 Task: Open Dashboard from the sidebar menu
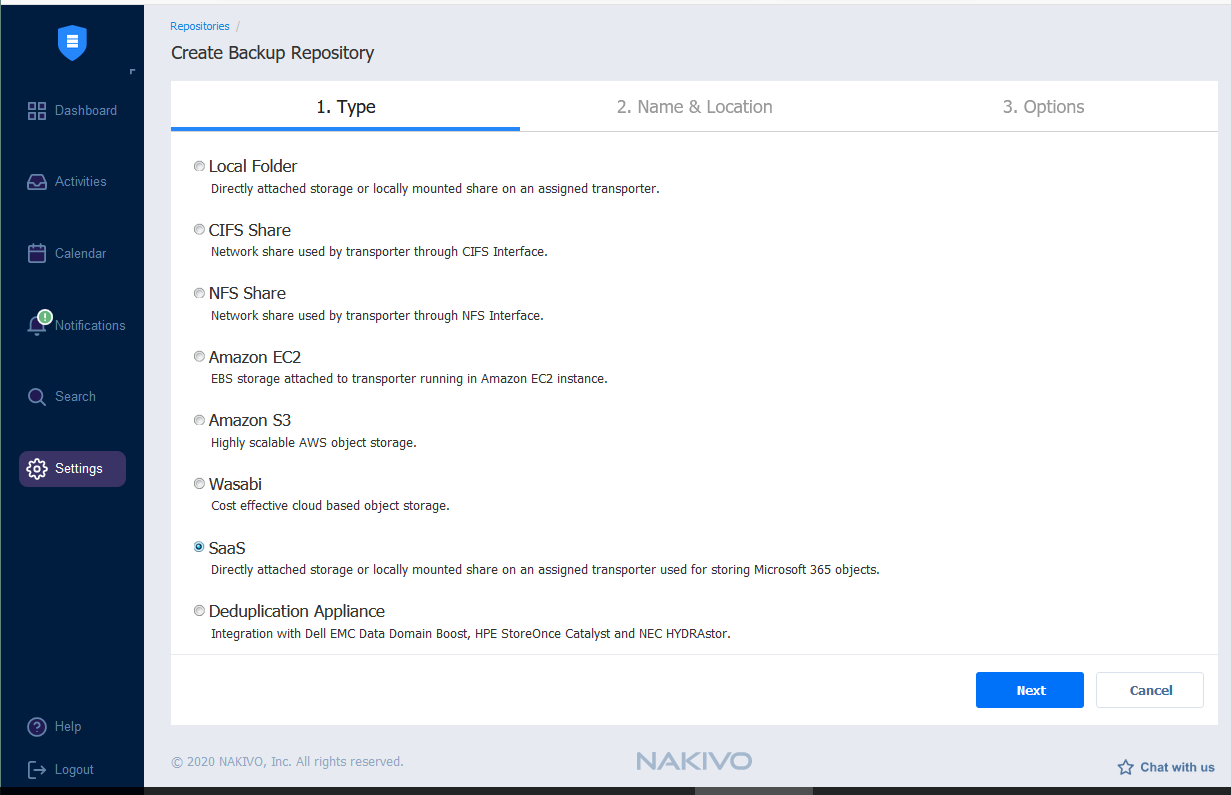click(86, 111)
